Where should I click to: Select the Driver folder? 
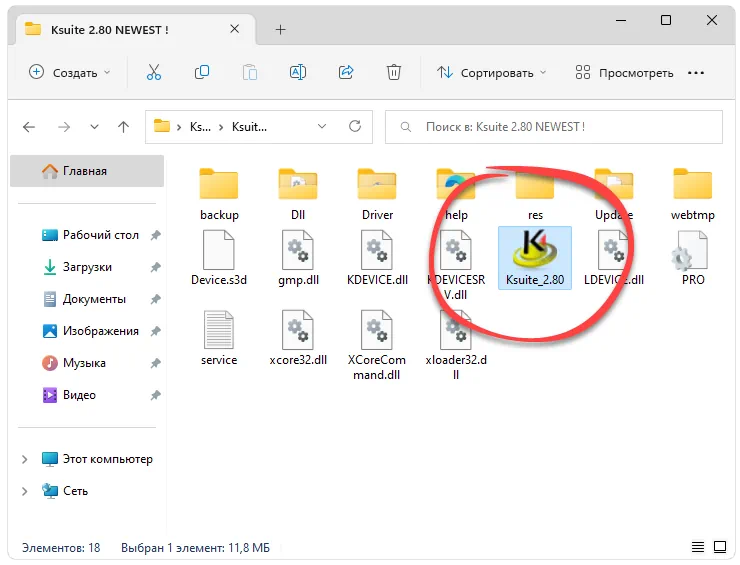click(x=377, y=194)
